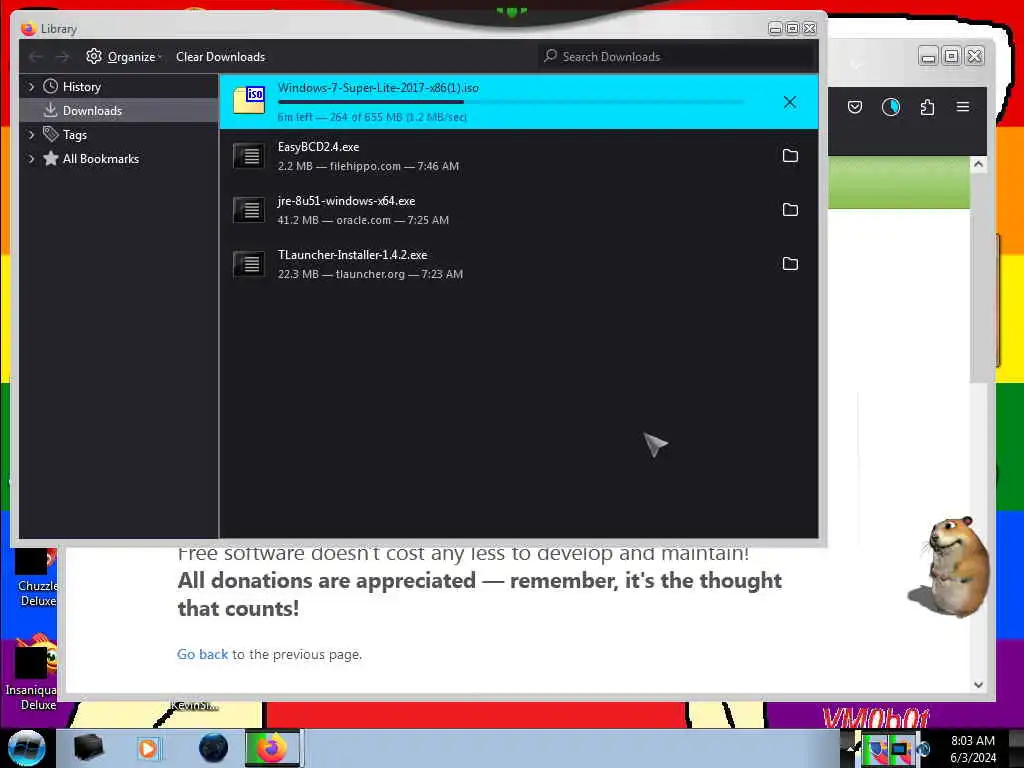Image resolution: width=1024 pixels, height=768 pixels.
Task: Open Firefox downloads progress toolbar icon
Action: pyautogui.click(x=891, y=107)
